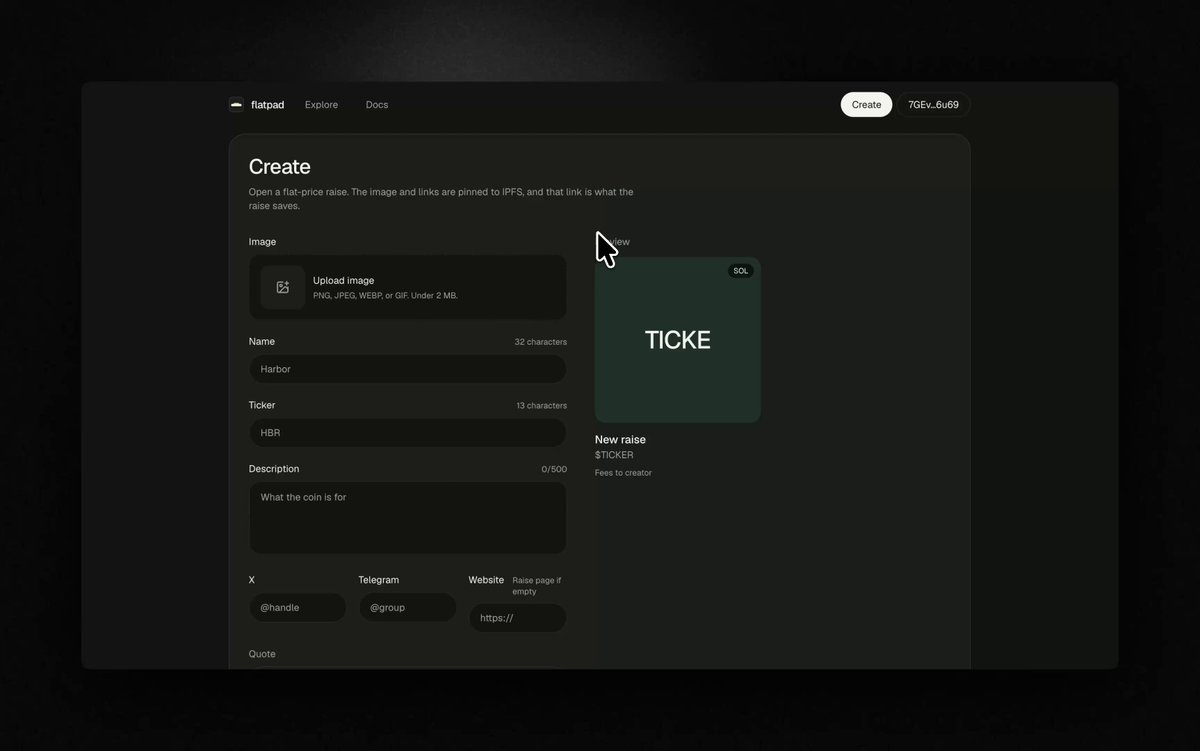Click the image upload picture icon
This screenshot has height=751, width=1200.
(x=283, y=287)
